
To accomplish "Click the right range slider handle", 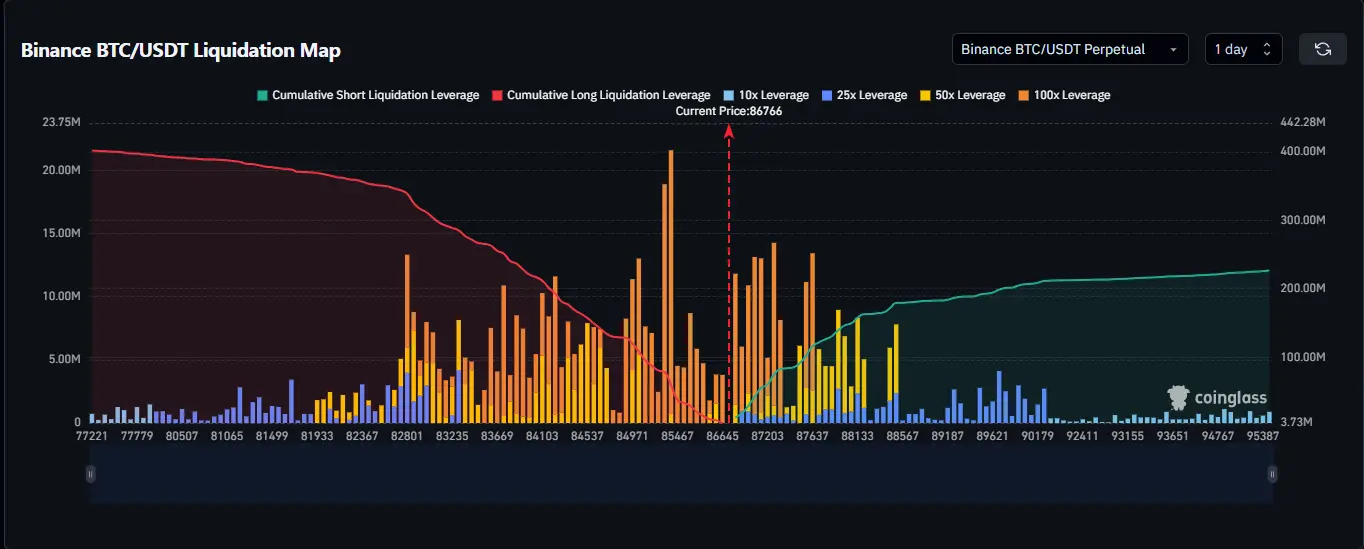I will 1272,474.
